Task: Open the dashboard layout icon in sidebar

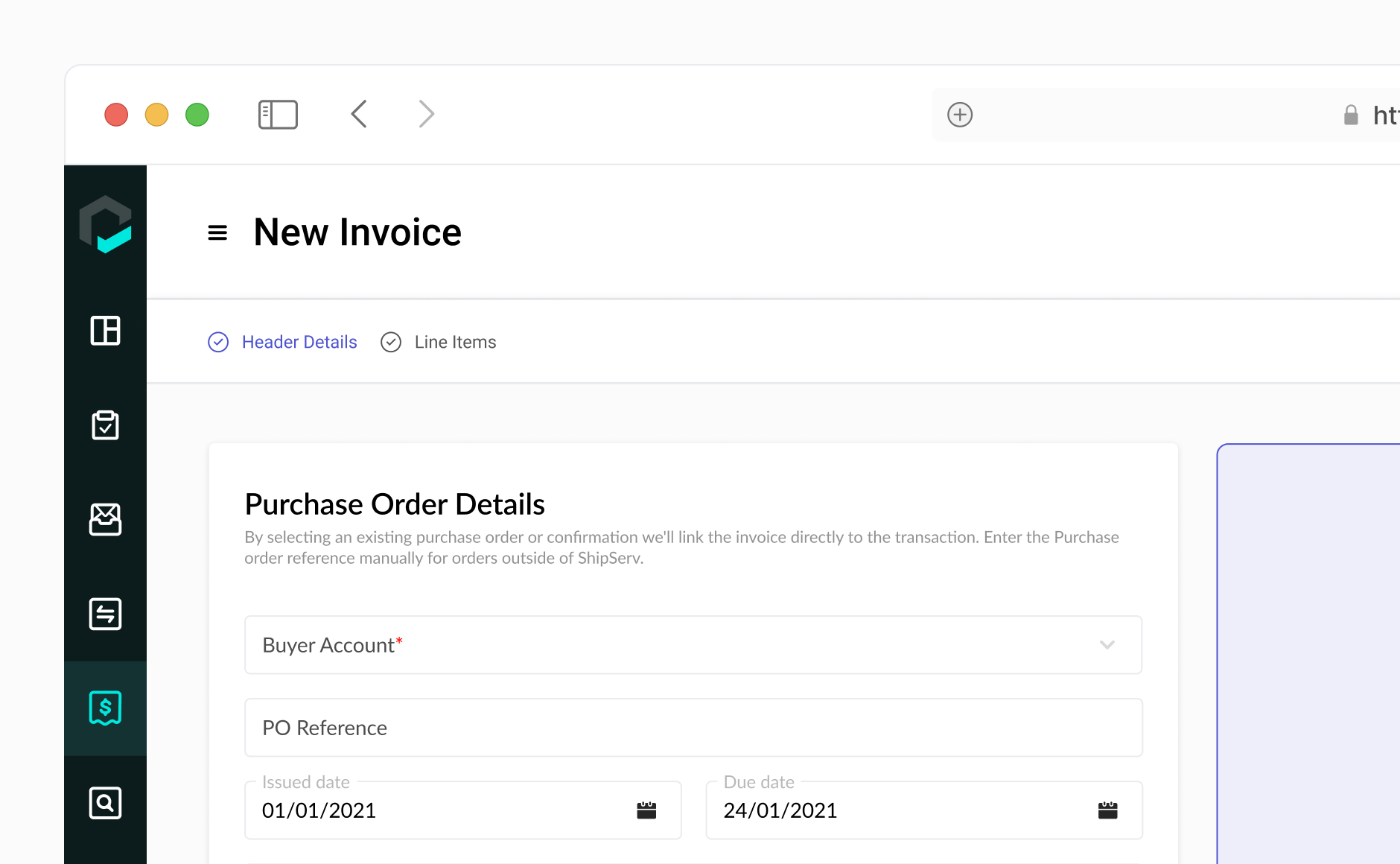Action: click(105, 331)
